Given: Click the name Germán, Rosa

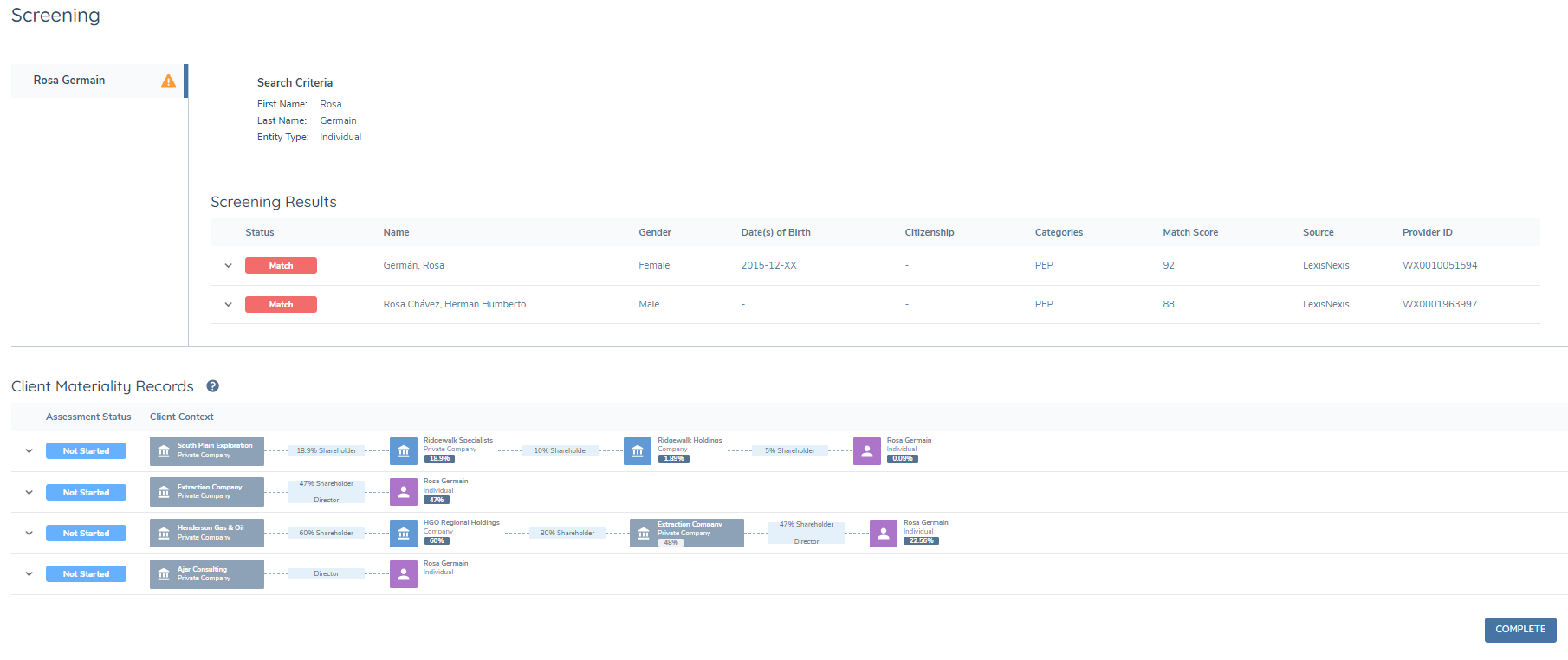Looking at the screenshot, I should 413,265.
